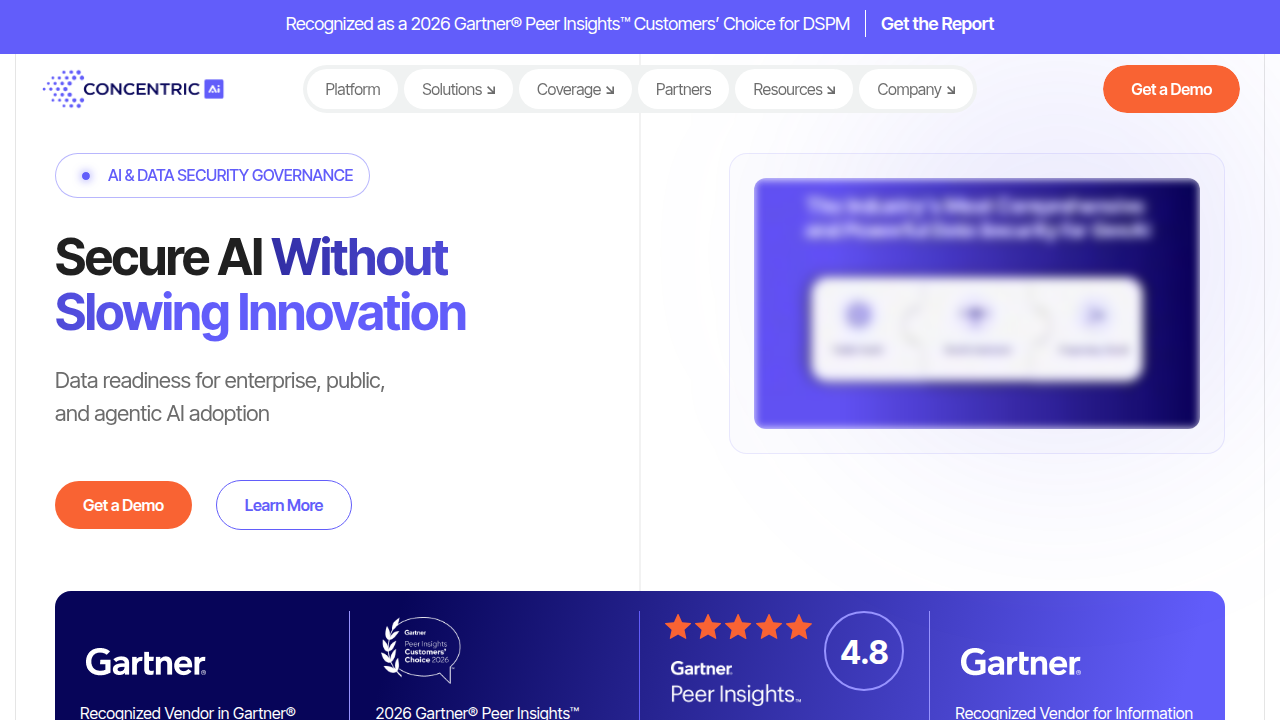Open the blurred purple product preview
The image size is (1280, 720).
point(977,303)
